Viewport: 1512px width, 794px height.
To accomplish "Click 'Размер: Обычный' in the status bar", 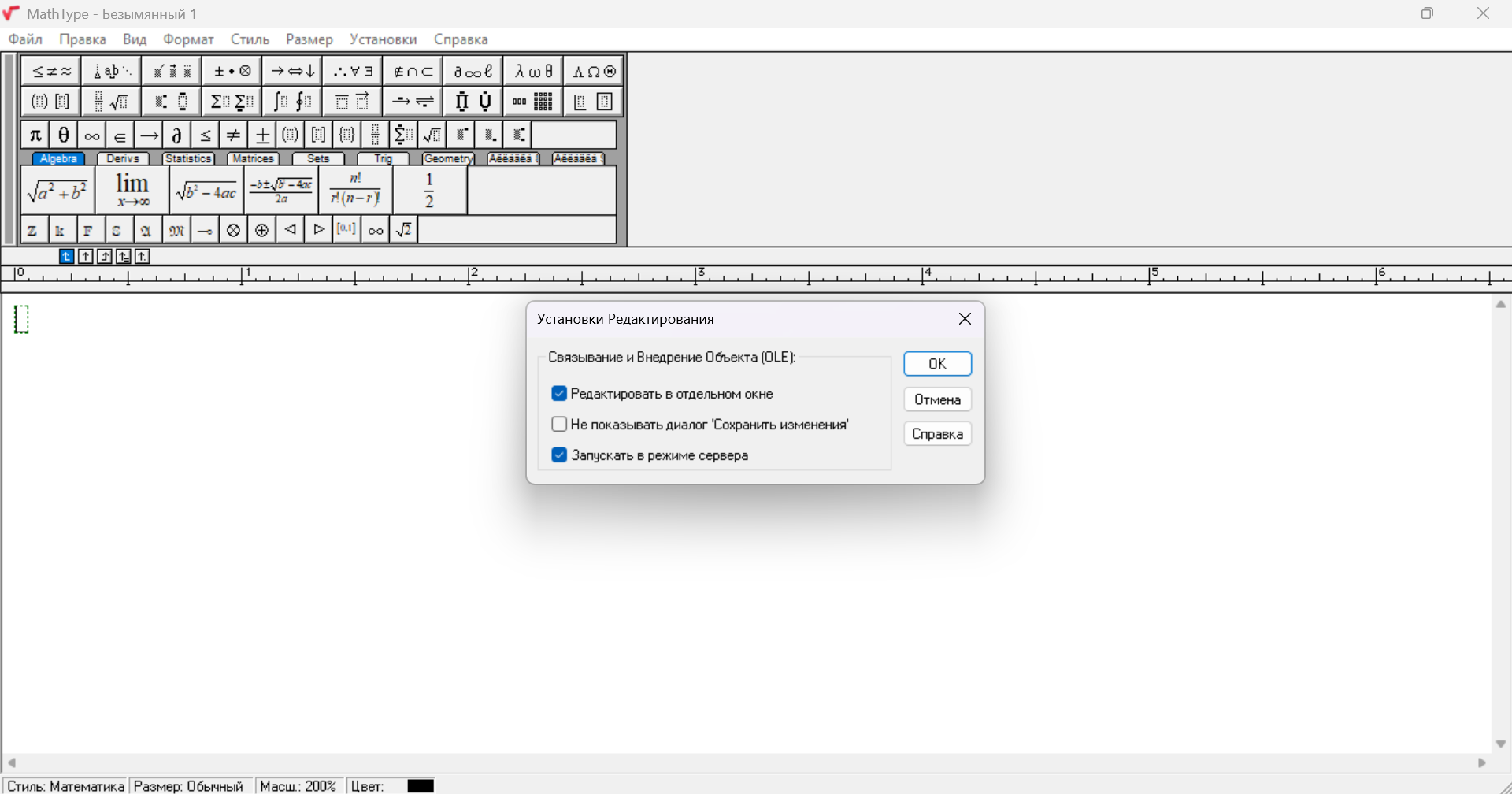I will 189,786.
